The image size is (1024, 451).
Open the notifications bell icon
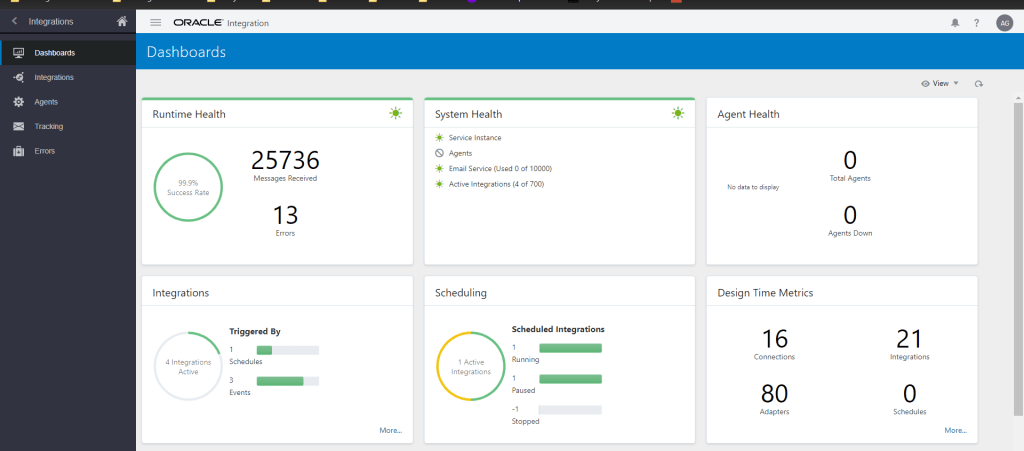pos(954,22)
